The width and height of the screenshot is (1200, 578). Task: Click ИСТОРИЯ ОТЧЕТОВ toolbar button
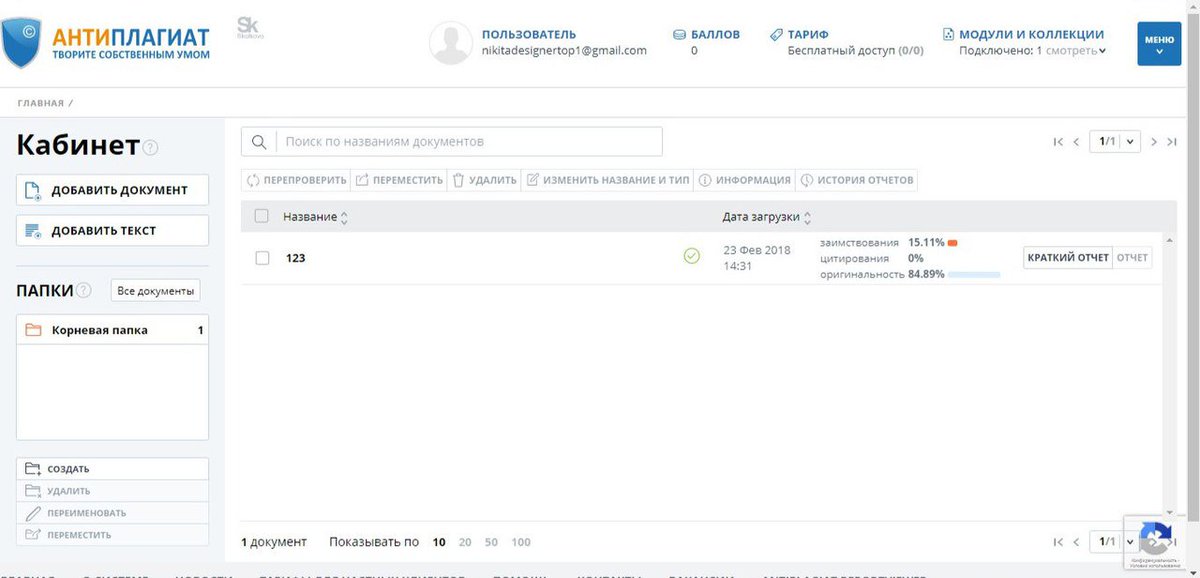pyautogui.click(x=857, y=180)
